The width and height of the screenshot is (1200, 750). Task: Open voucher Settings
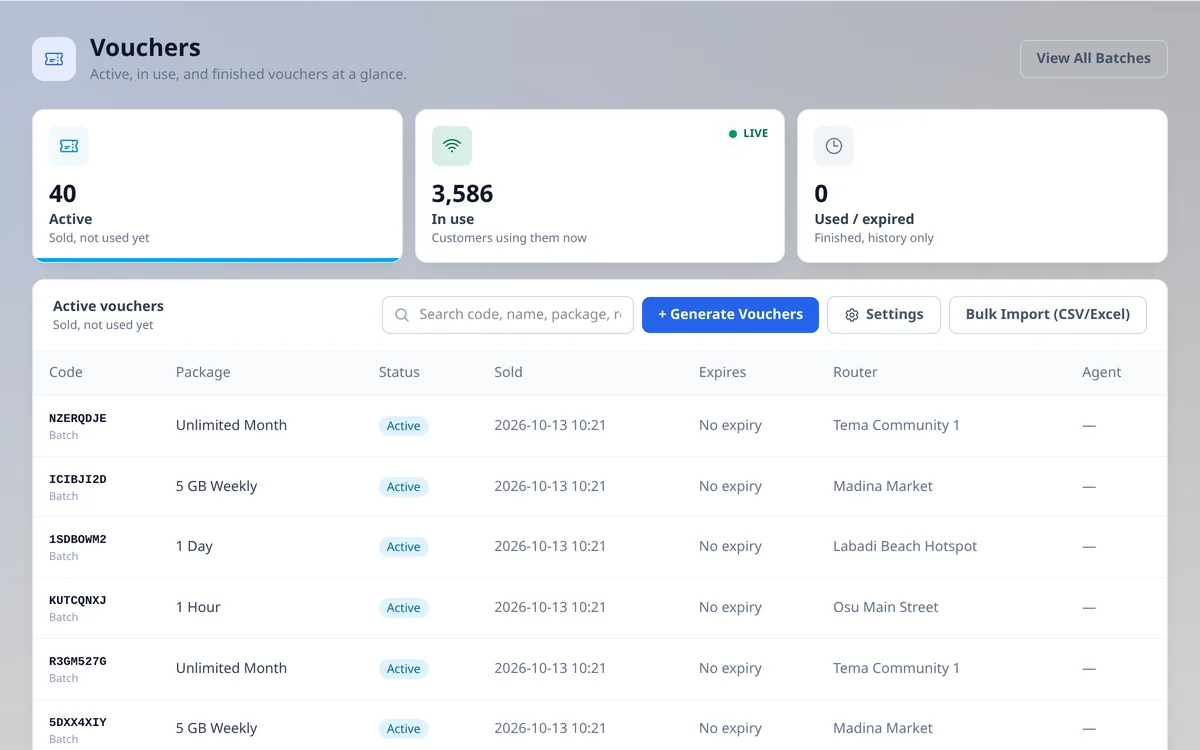[x=883, y=314]
